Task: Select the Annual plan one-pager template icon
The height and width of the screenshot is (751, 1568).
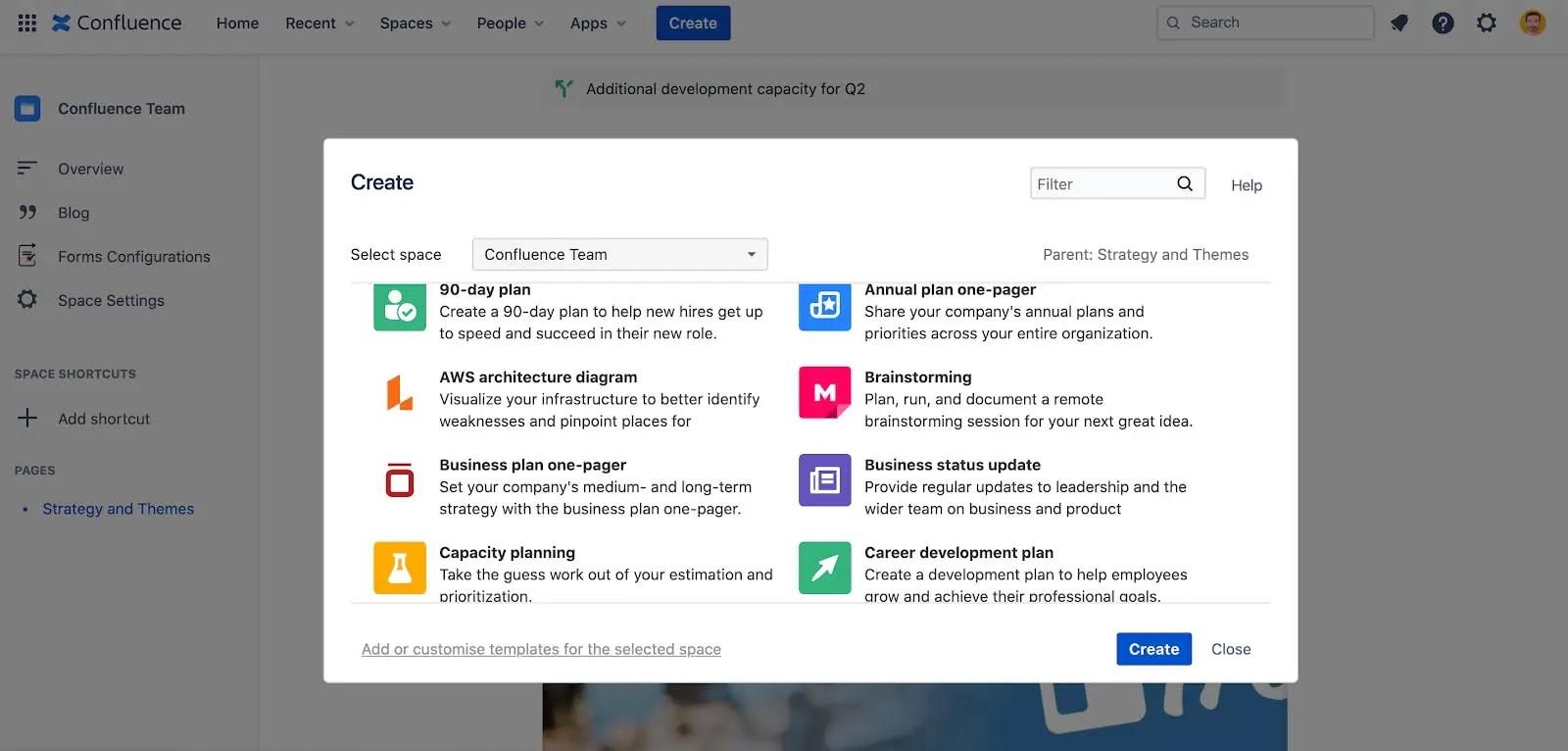Action: [825, 307]
